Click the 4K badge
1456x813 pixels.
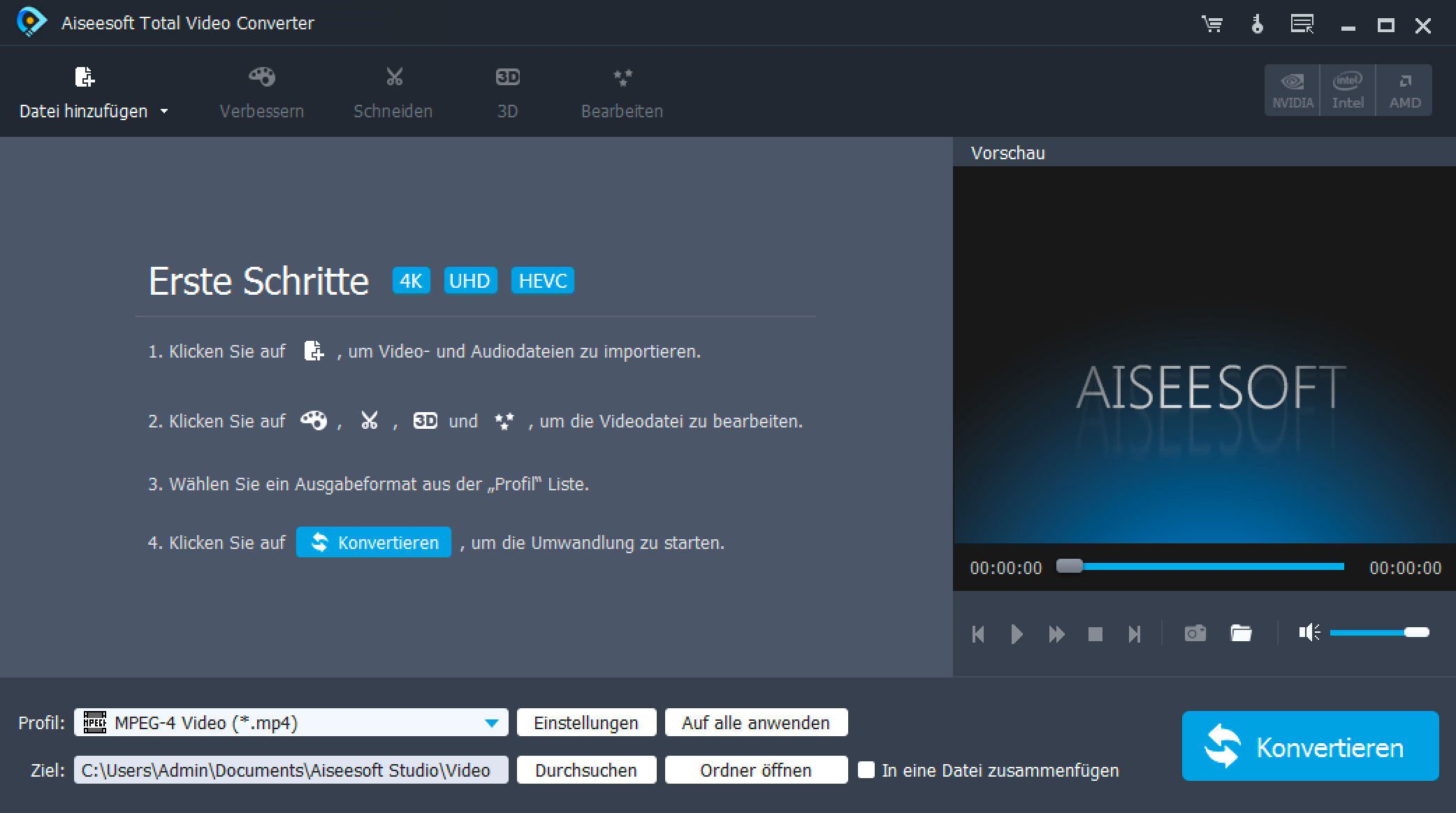click(411, 281)
